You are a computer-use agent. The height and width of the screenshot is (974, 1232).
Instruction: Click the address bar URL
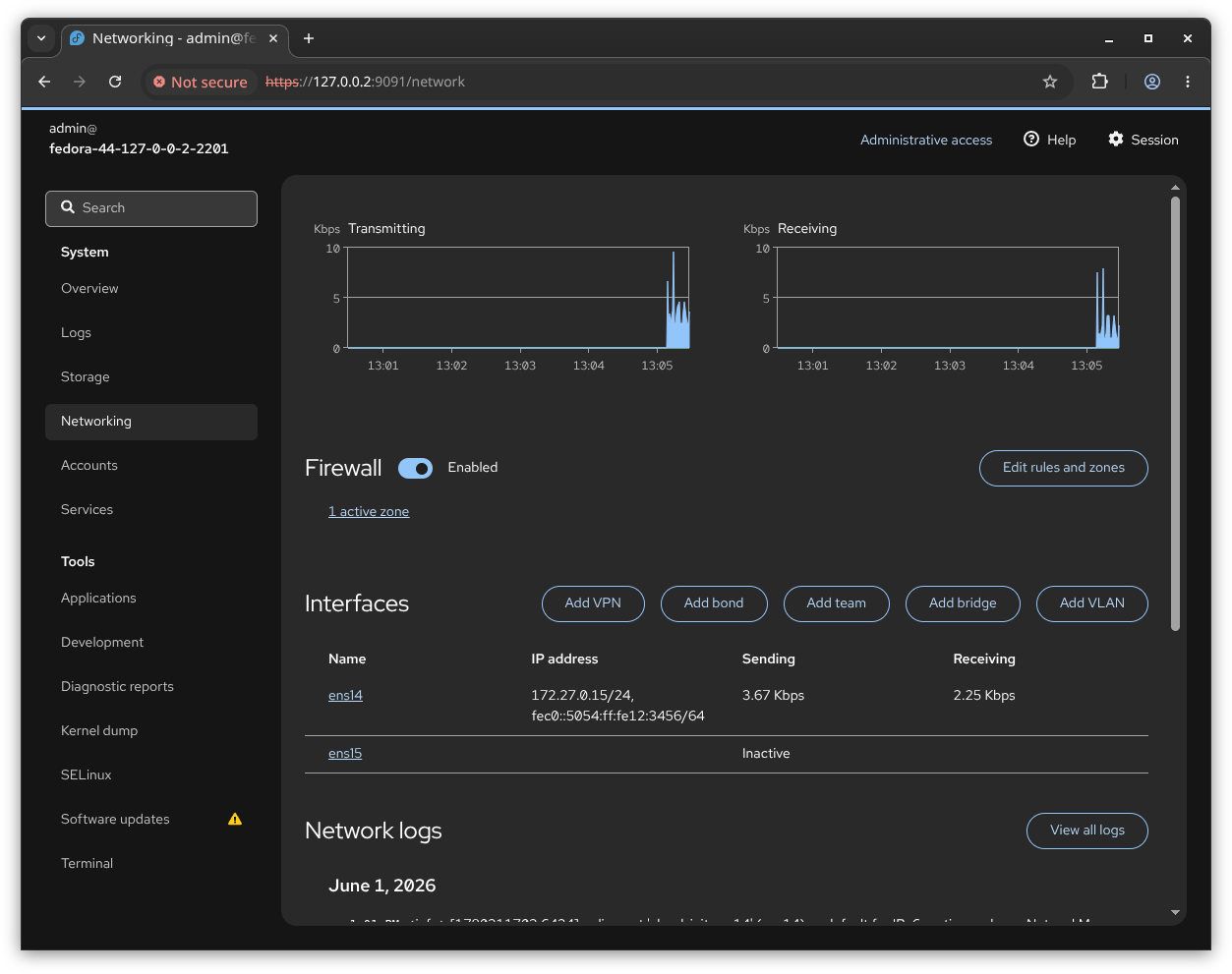[x=365, y=83]
